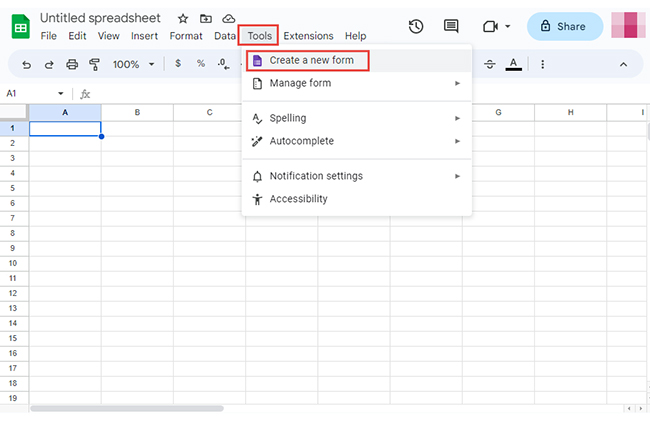The image size is (650, 421).
Task: Click the scroll left arrow
Action: coord(629,409)
